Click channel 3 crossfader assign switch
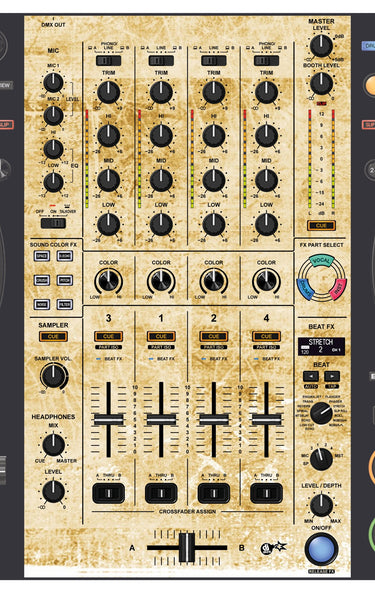 click(x=109, y=493)
